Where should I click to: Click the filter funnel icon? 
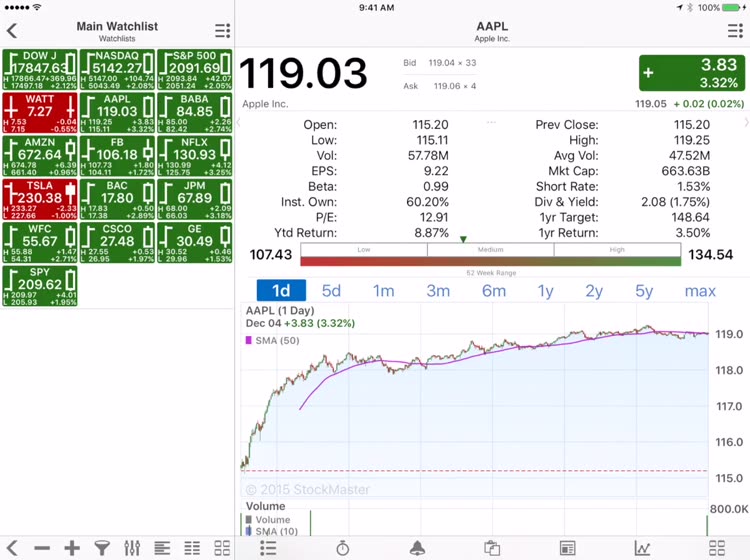(x=102, y=548)
